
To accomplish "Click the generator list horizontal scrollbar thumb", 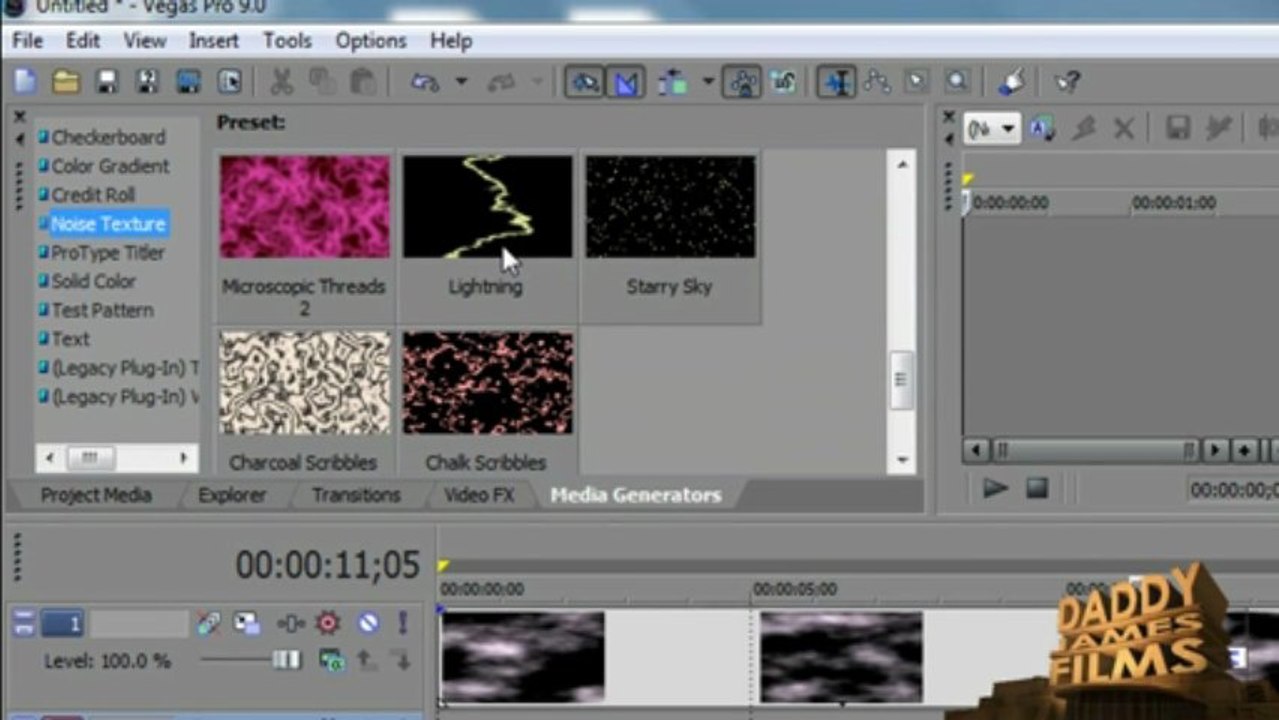I will (90, 458).
